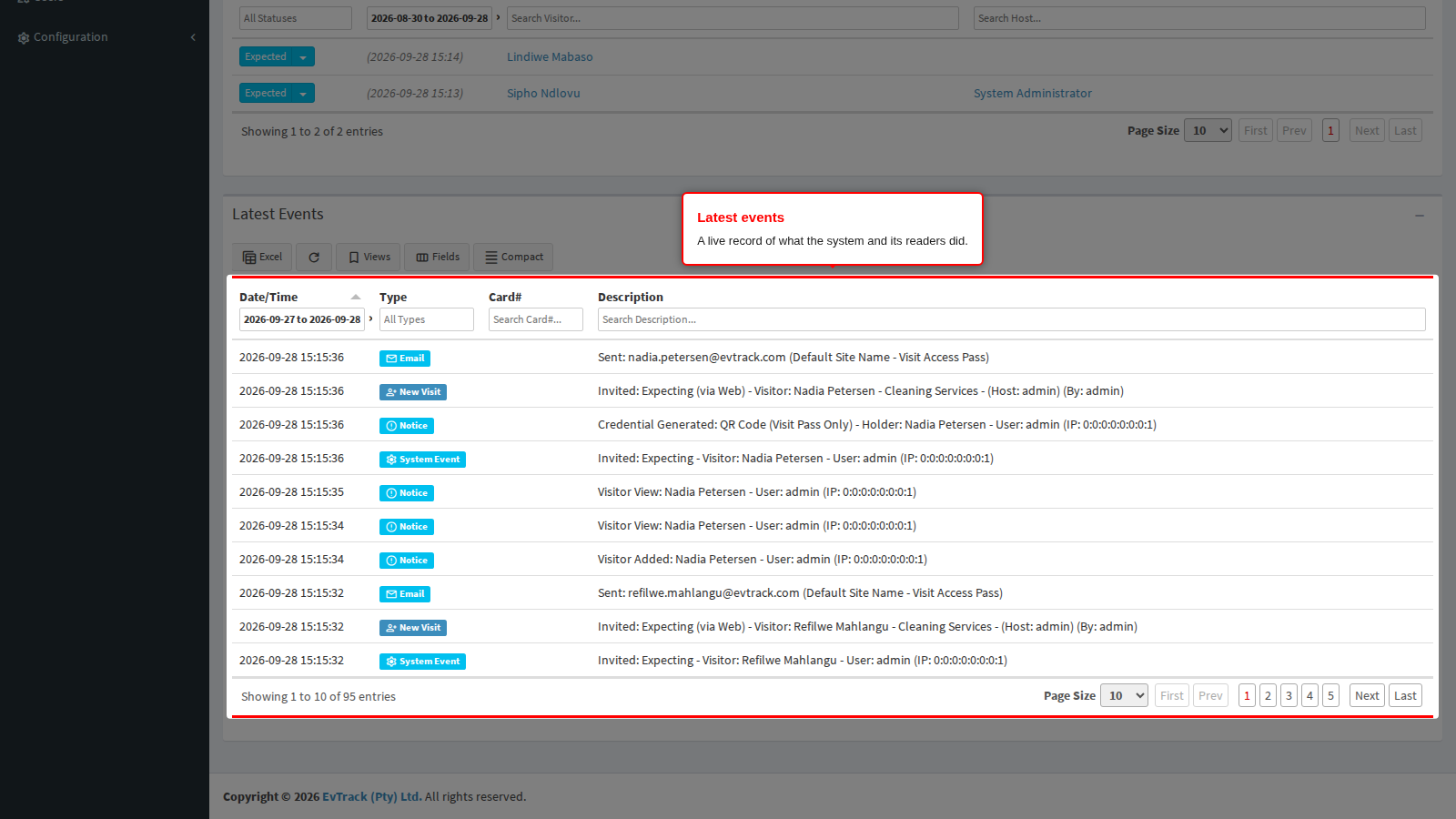Go to events page 3

1289,695
